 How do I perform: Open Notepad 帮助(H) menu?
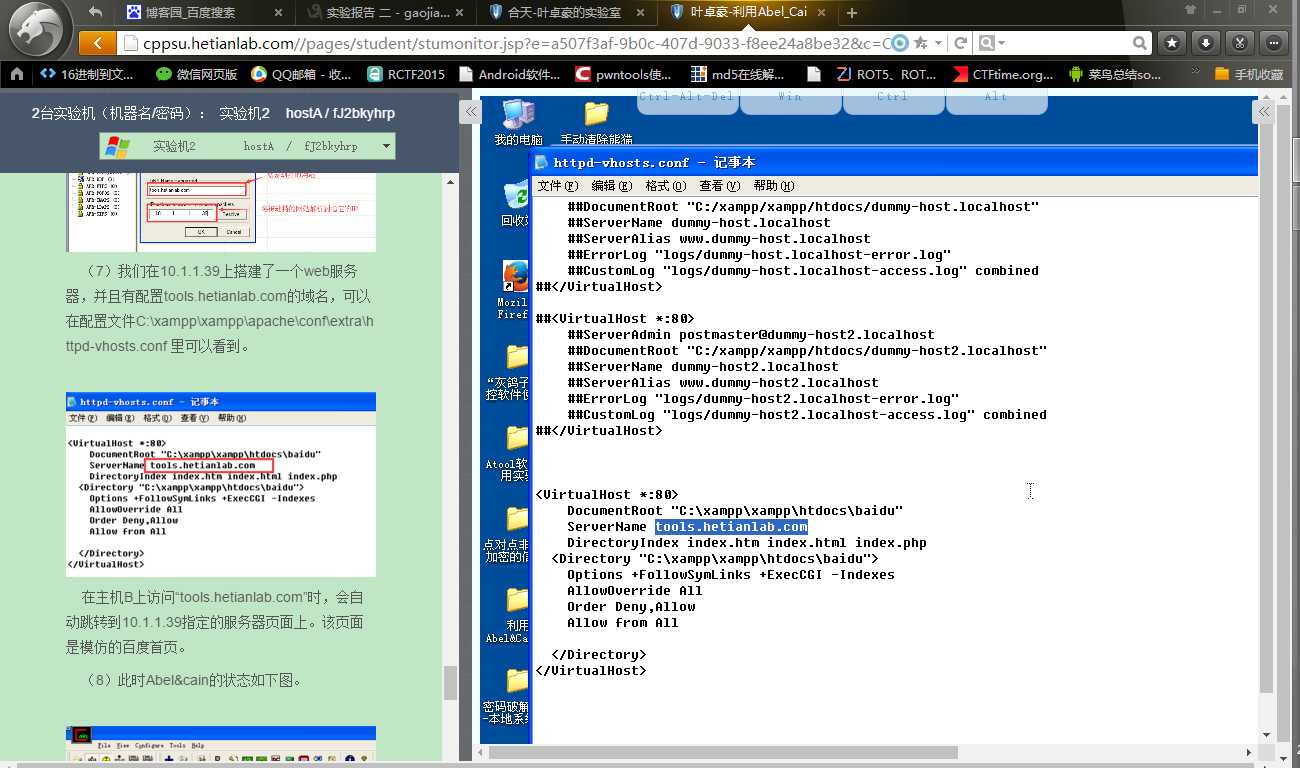coord(774,186)
